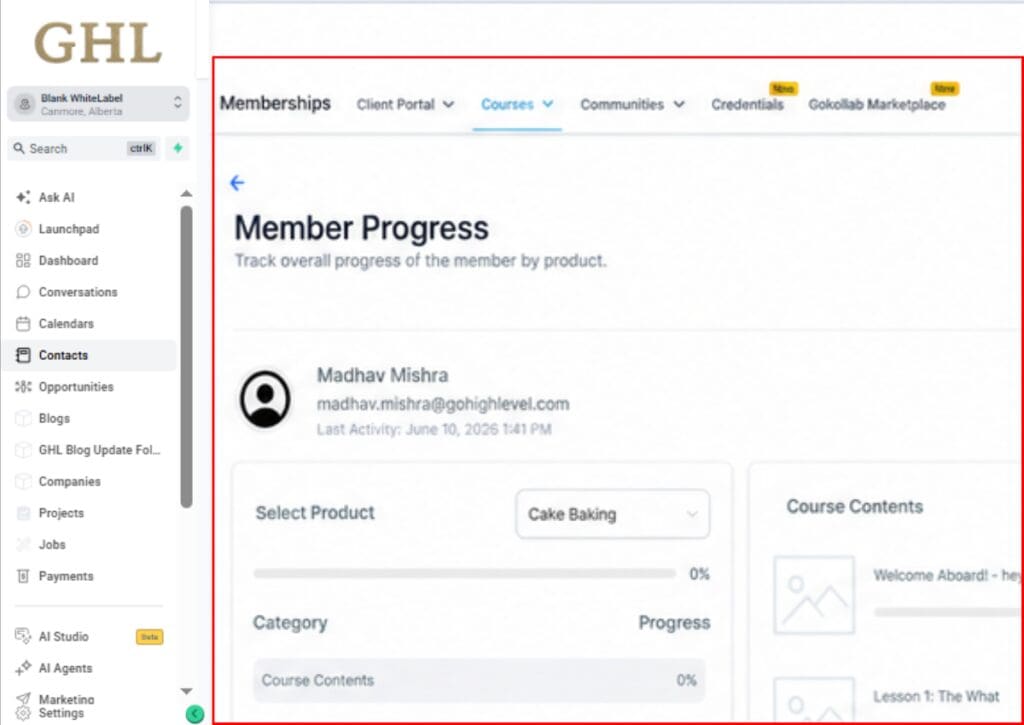Select Contacts in the sidebar

(x=89, y=355)
